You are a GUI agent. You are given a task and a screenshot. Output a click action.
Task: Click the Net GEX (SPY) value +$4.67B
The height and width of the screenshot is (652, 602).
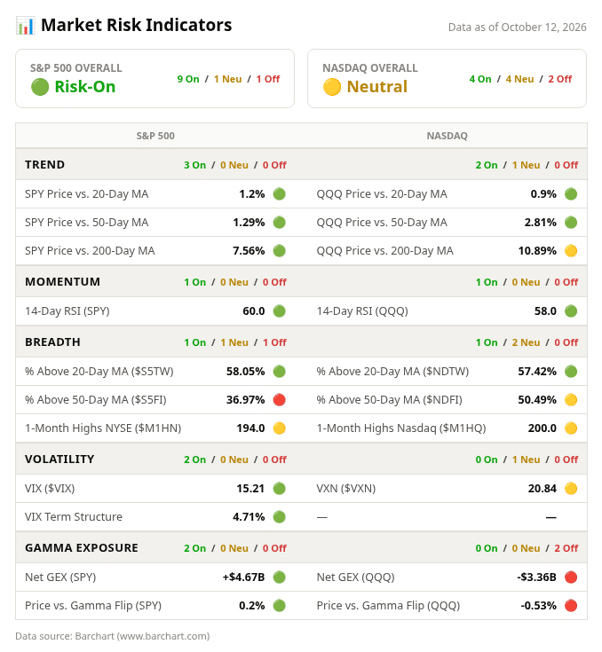tap(244, 577)
